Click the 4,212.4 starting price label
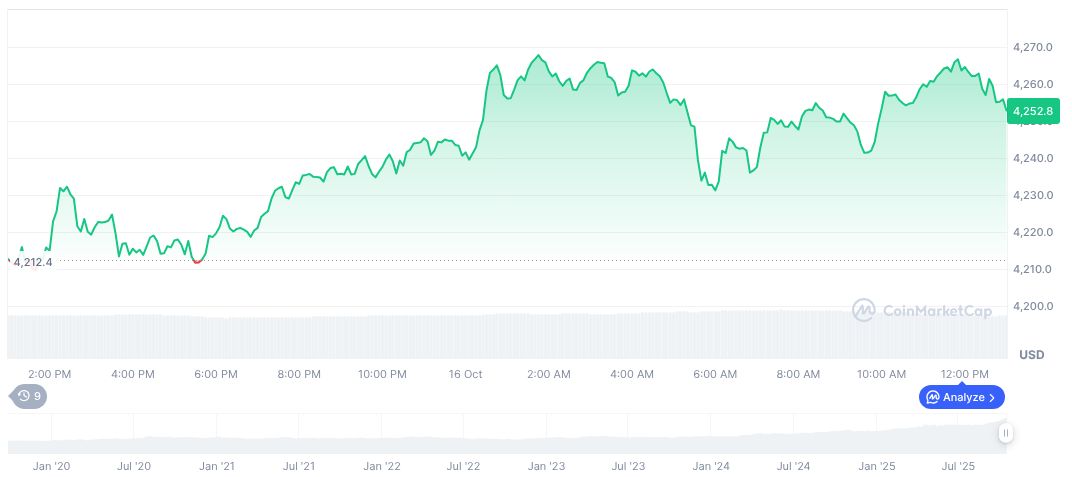The image size is (1072, 477). pyautogui.click(x=32, y=262)
